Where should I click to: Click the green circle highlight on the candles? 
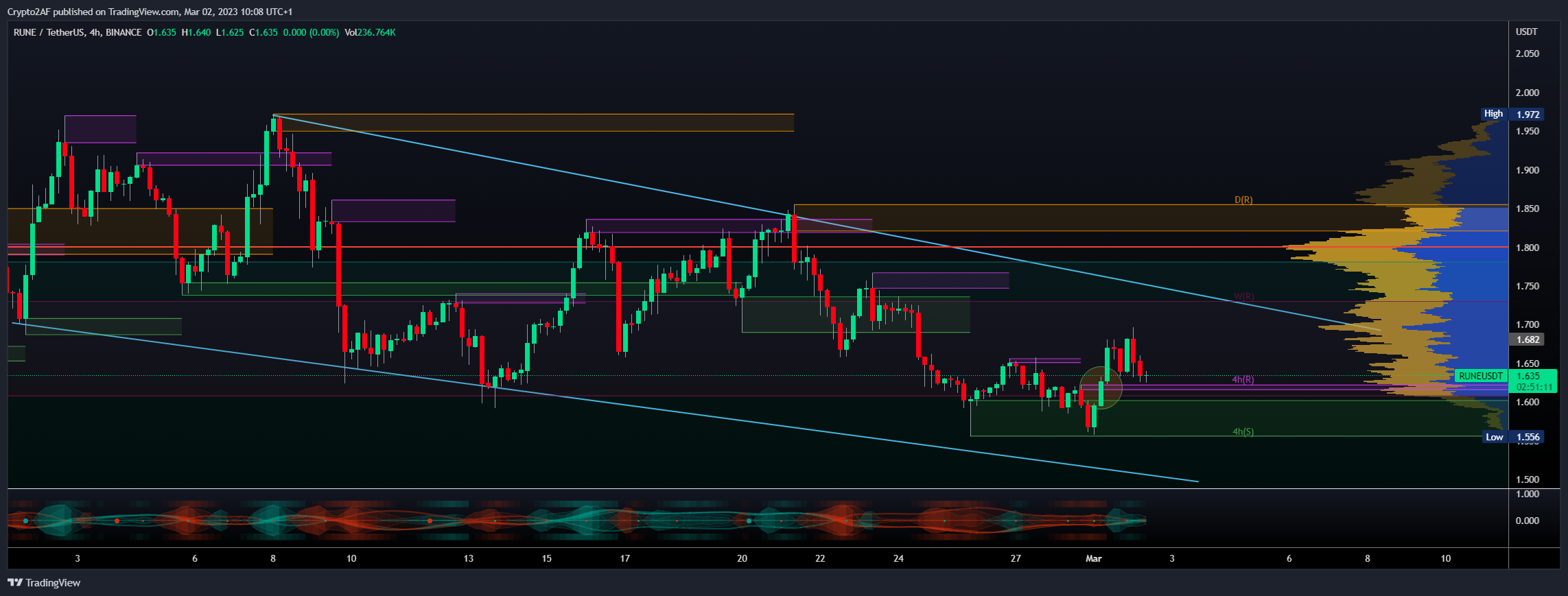pos(1101,388)
